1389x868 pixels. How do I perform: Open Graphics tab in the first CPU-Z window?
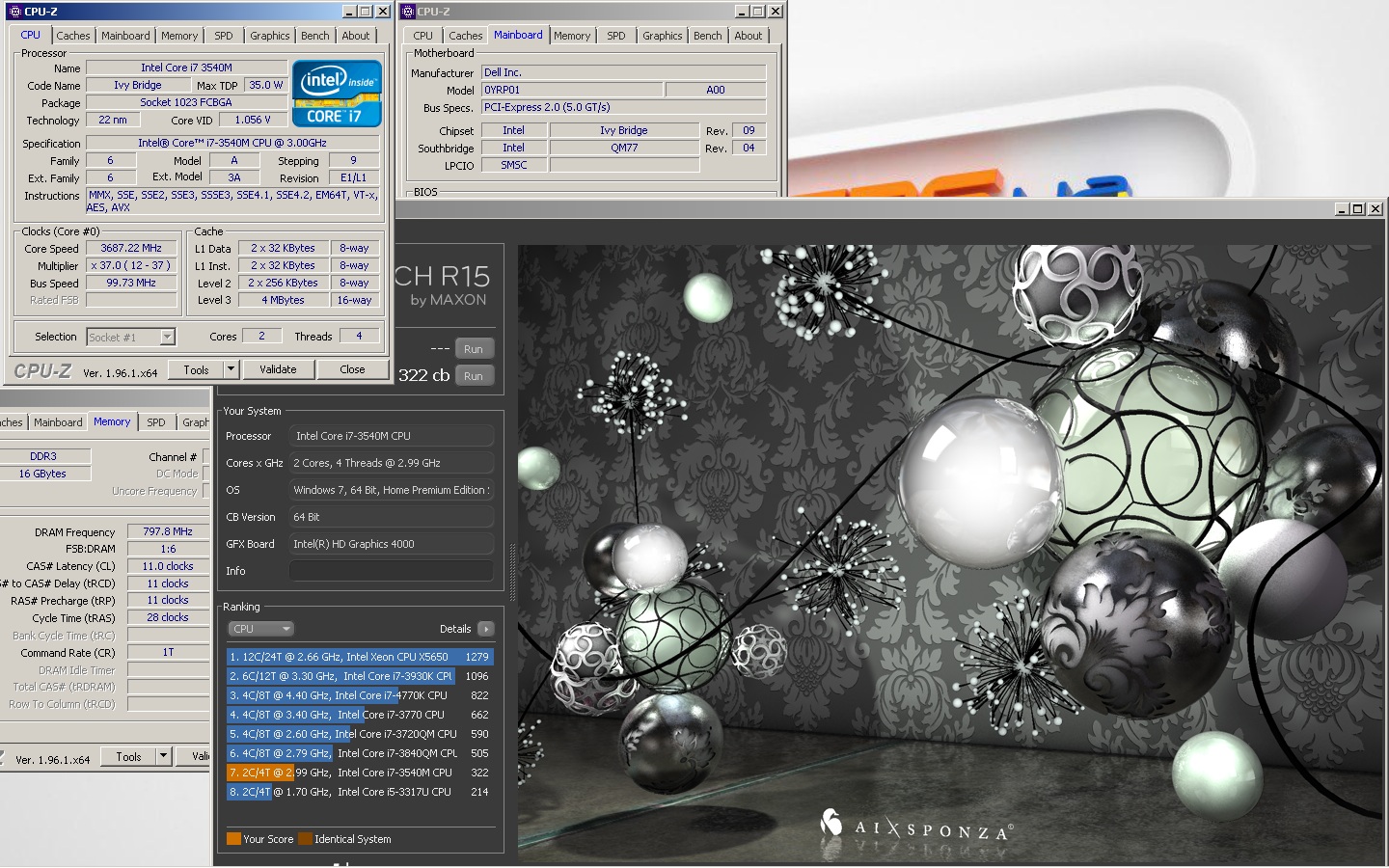click(x=270, y=36)
